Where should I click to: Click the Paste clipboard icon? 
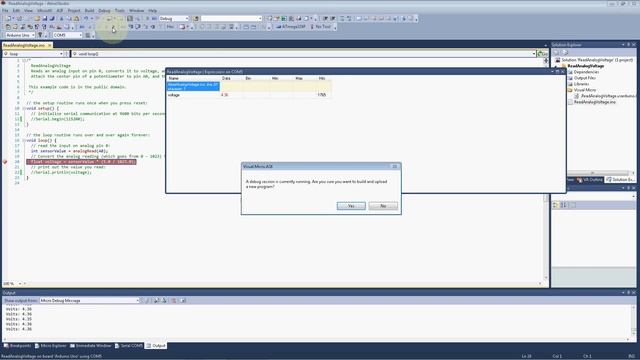point(76,18)
